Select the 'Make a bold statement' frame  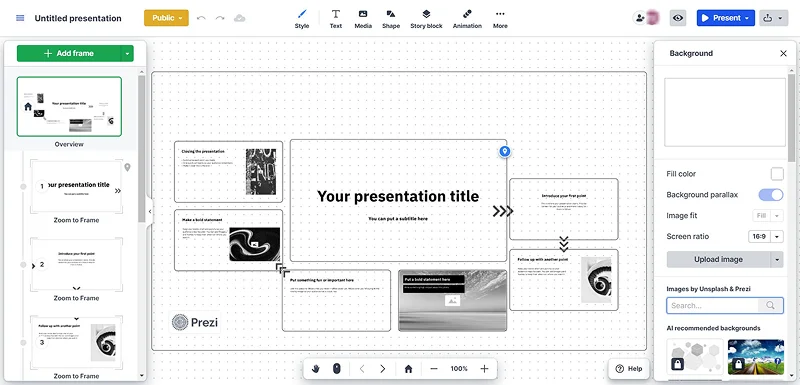coord(229,240)
